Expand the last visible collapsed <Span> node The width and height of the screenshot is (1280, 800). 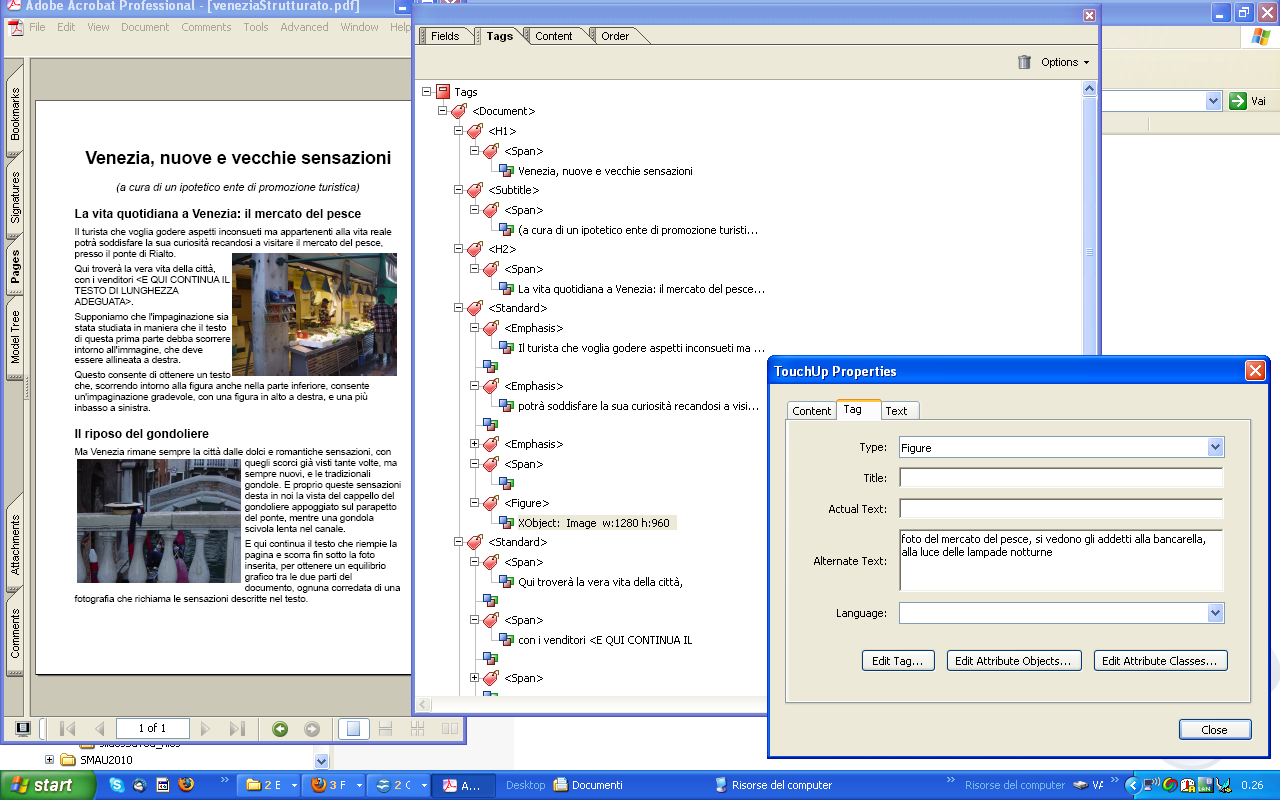[x=475, y=678]
